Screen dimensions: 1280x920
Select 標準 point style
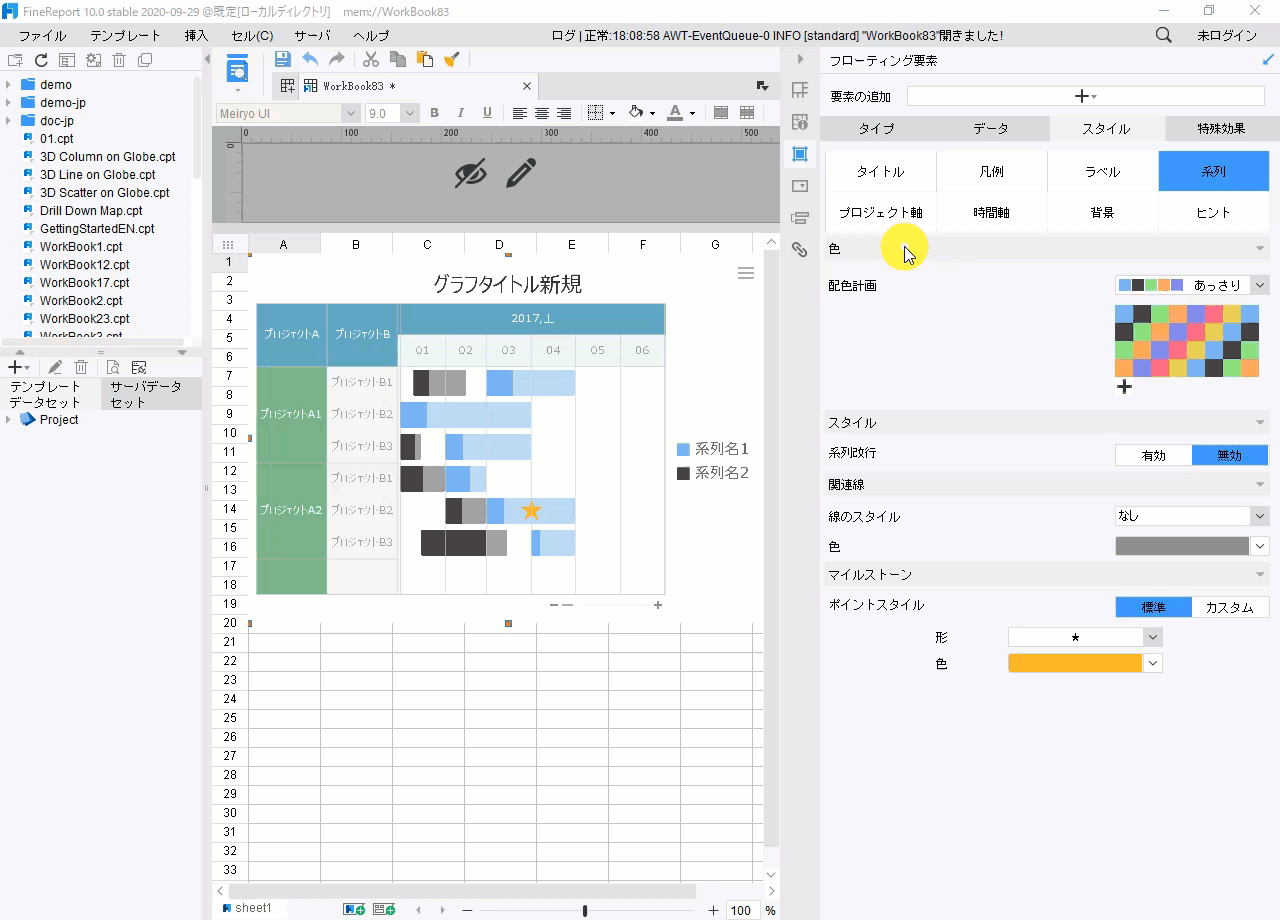(1154, 607)
